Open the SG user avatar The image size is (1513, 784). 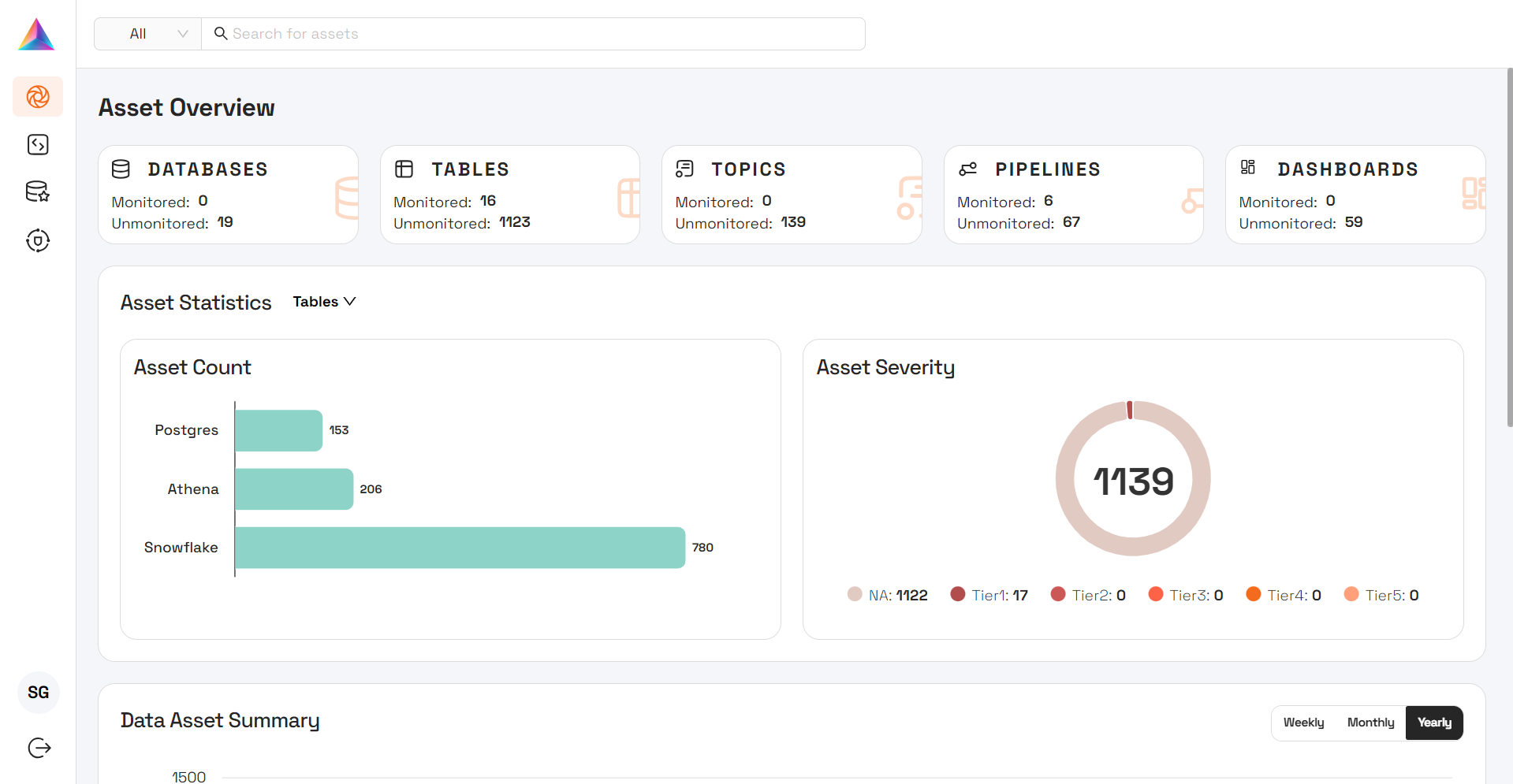tap(38, 692)
